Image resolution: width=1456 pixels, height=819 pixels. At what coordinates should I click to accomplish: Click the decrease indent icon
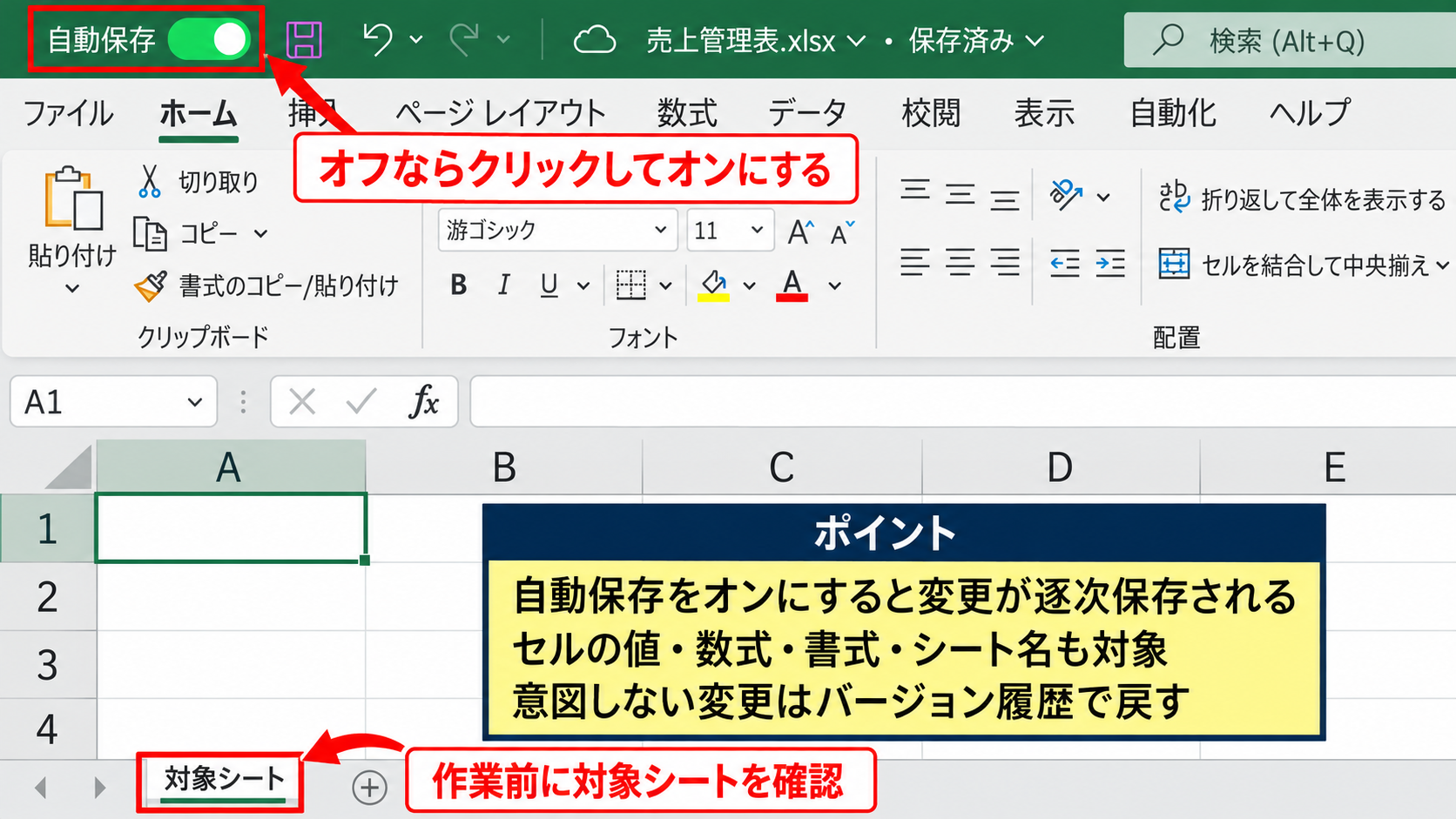(x=1064, y=263)
